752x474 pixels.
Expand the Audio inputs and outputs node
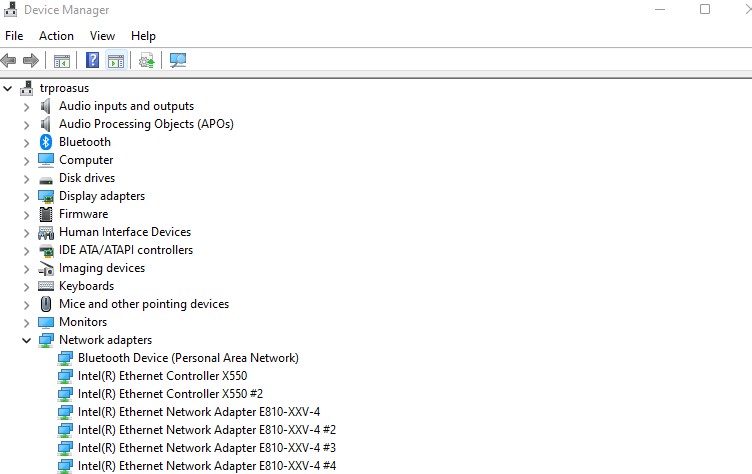[27, 106]
